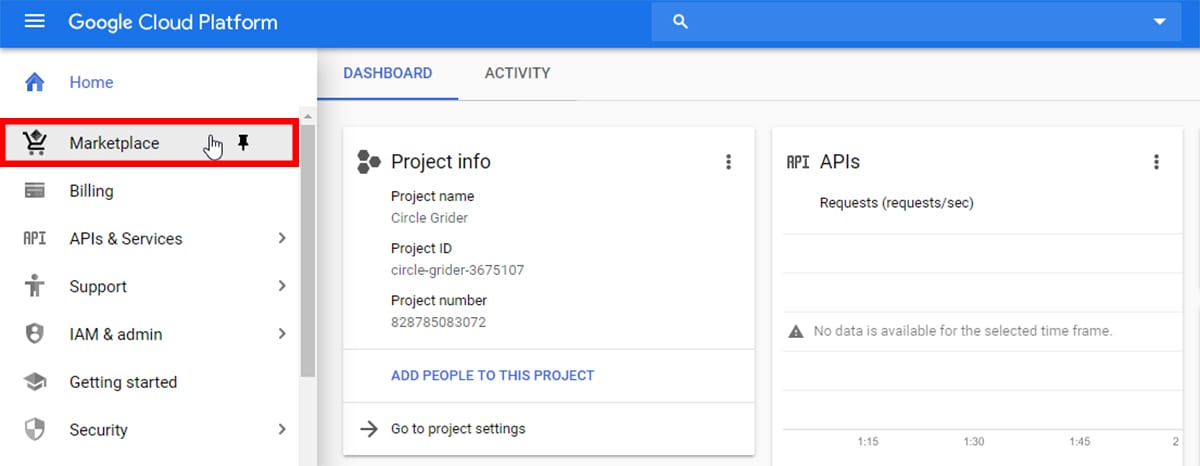Open the Billing menu item
Image resolution: width=1200 pixels, height=466 pixels.
[x=91, y=191]
